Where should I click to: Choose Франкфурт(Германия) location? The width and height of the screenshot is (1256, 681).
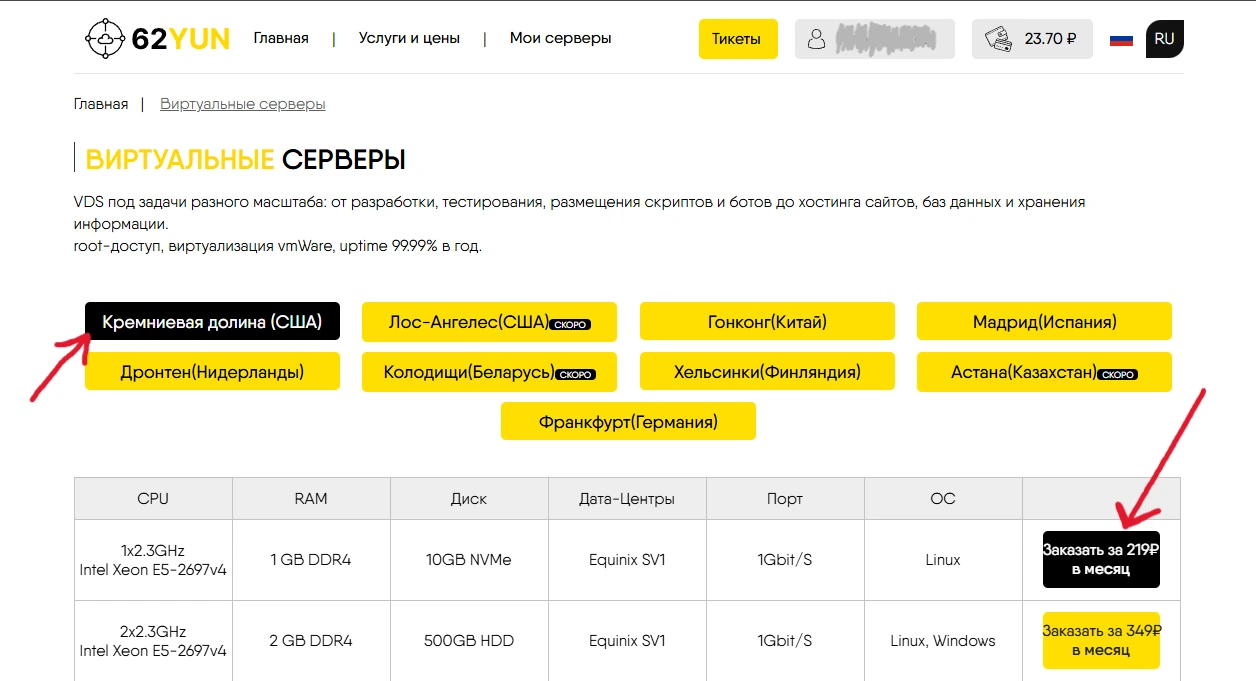[x=628, y=422]
